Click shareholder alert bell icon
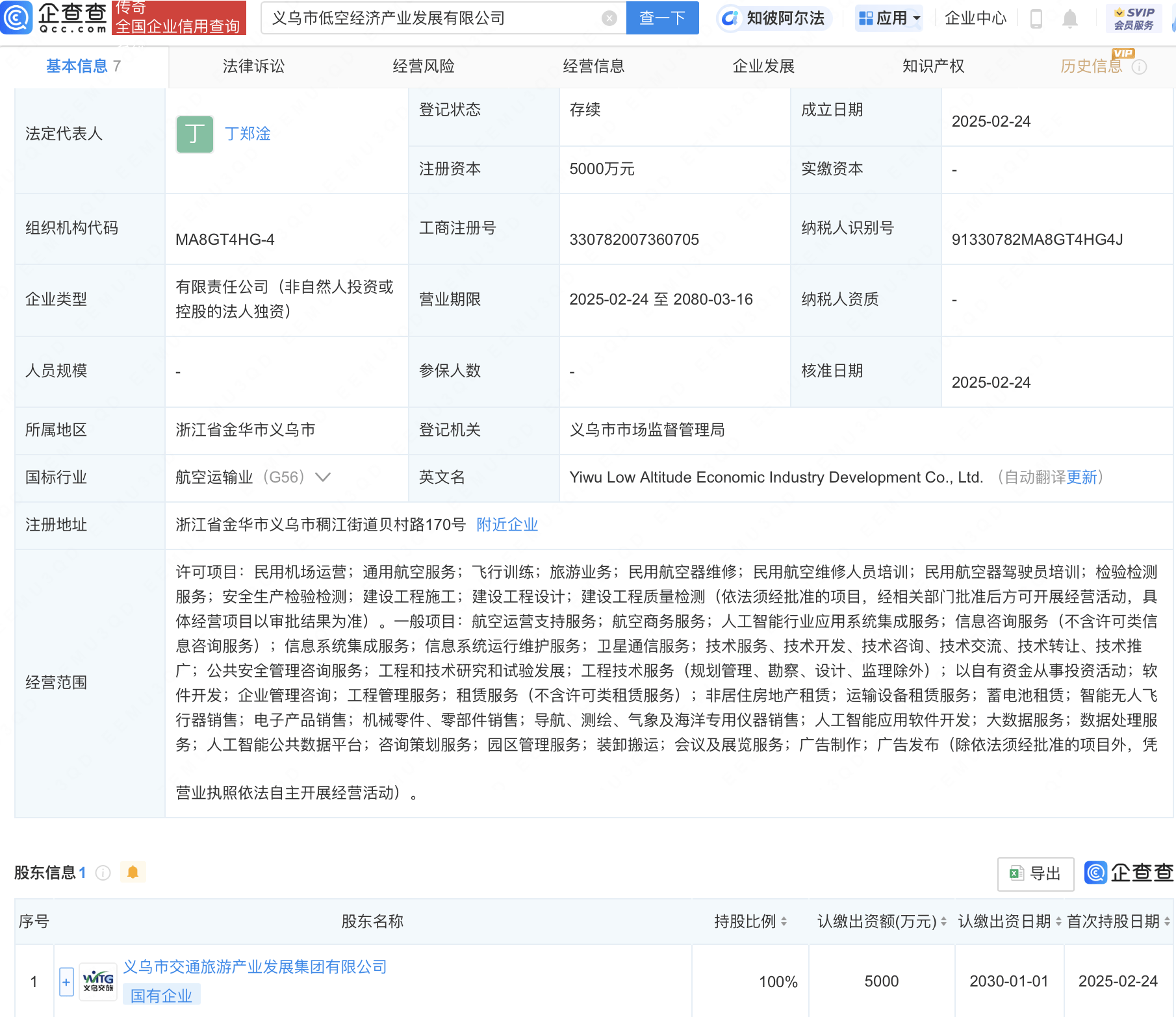Viewport: 1176px width, 1017px height. [133, 872]
